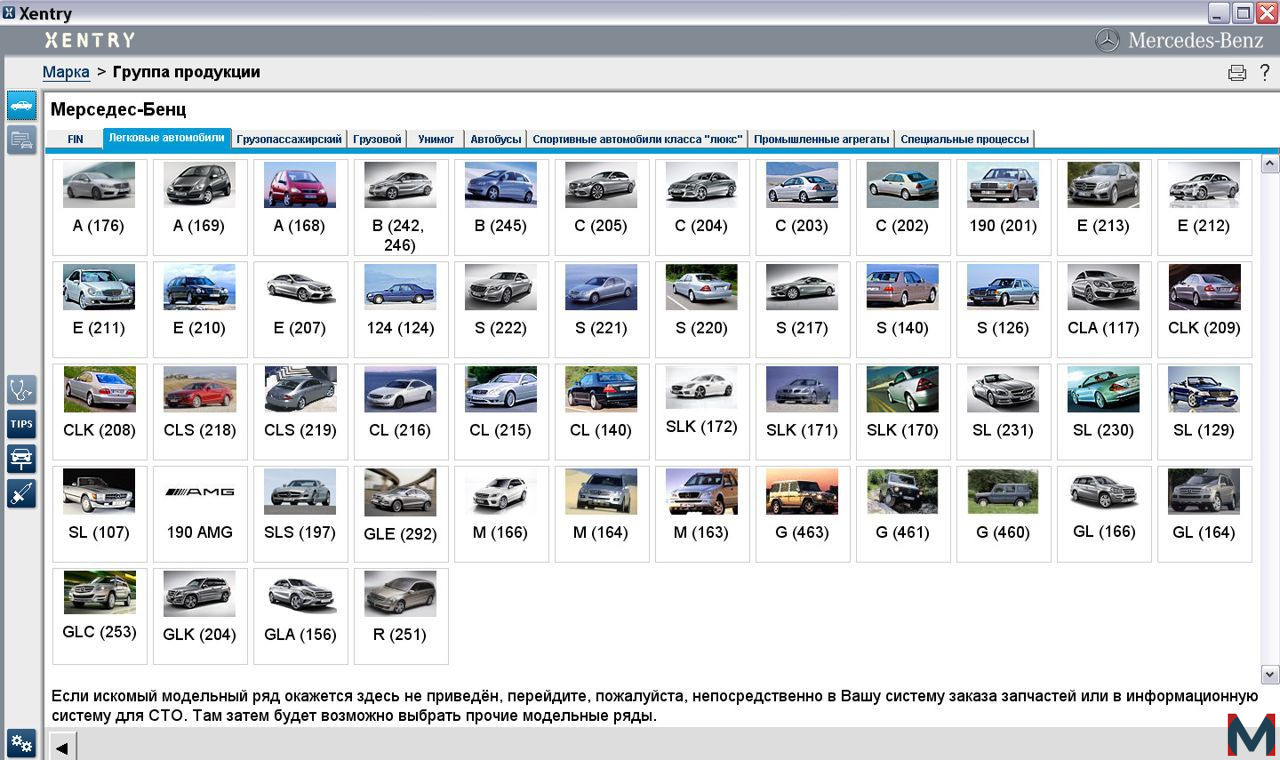Choose model S (221)
The image size is (1280, 760).
pos(601,309)
